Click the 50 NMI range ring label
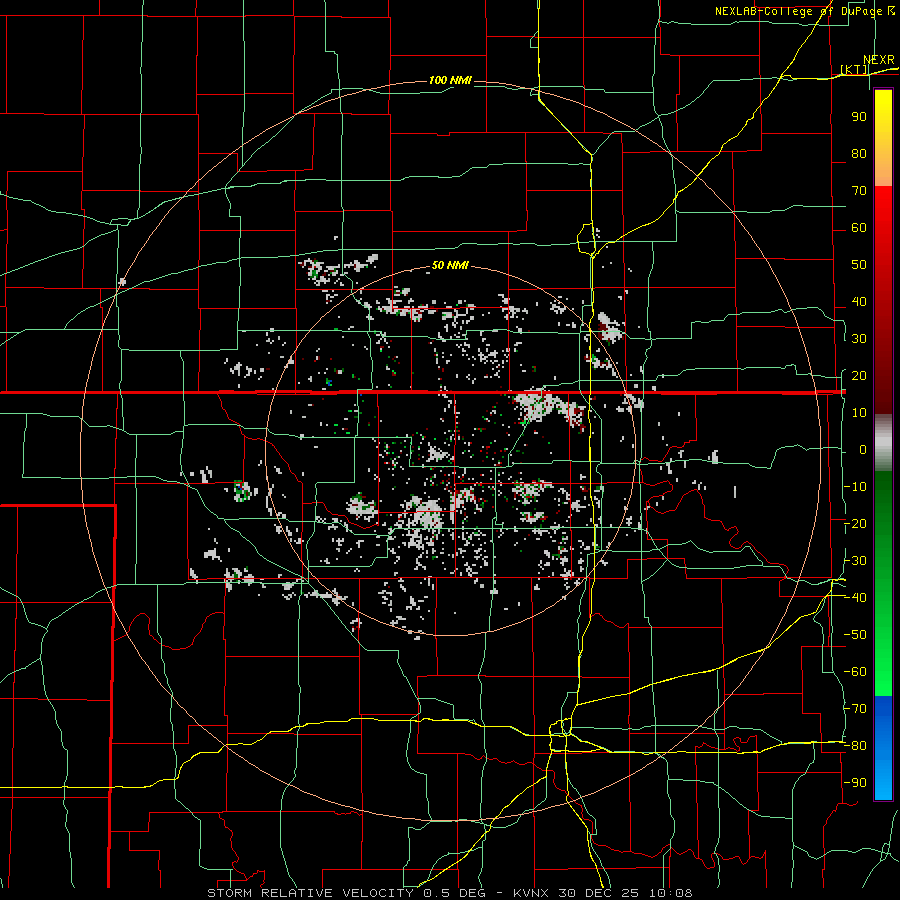Image resolution: width=900 pixels, height=900 pixels. pyautogui.click(x=450, y=265)
